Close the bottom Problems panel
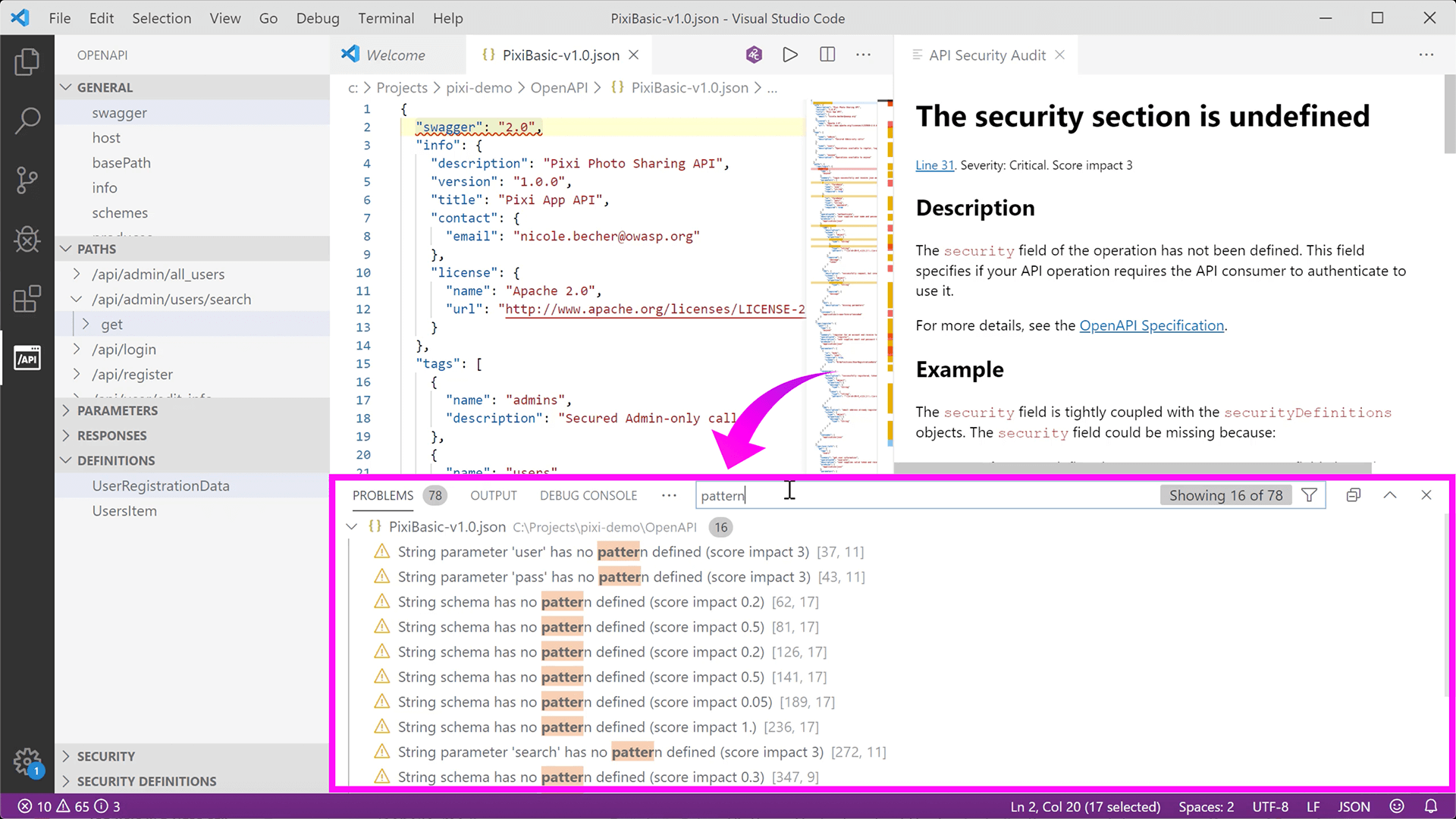 [1426, 495]
